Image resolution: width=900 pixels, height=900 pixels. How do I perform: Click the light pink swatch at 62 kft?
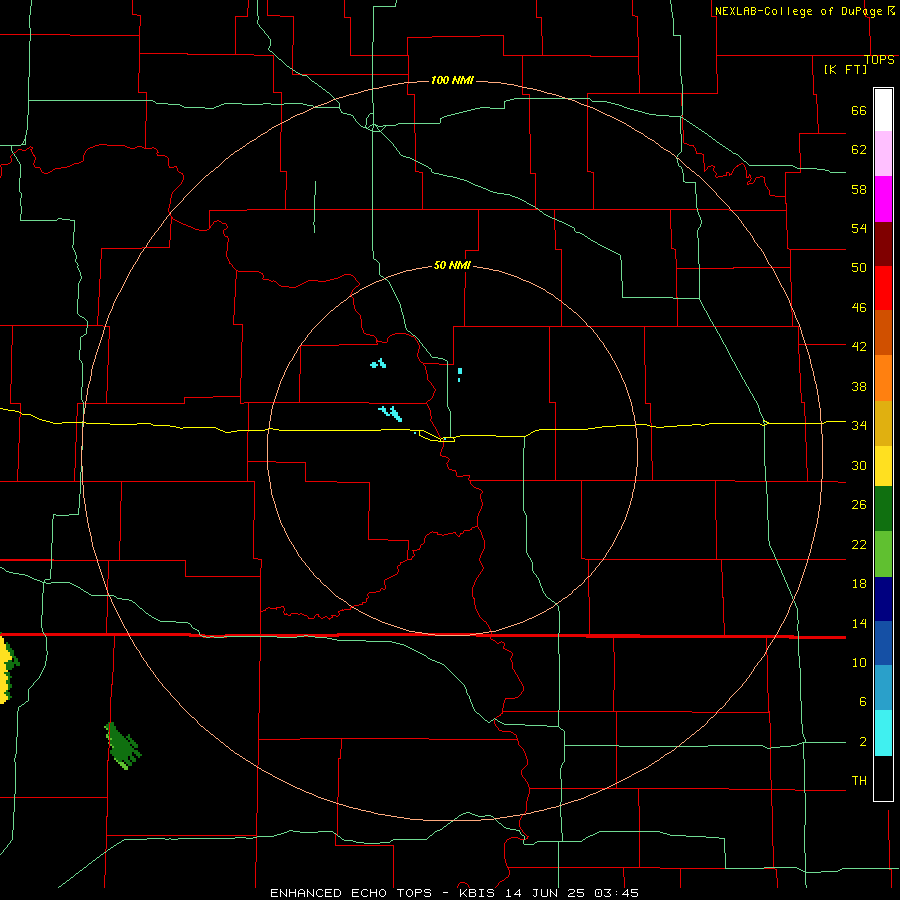coord(883,153)
